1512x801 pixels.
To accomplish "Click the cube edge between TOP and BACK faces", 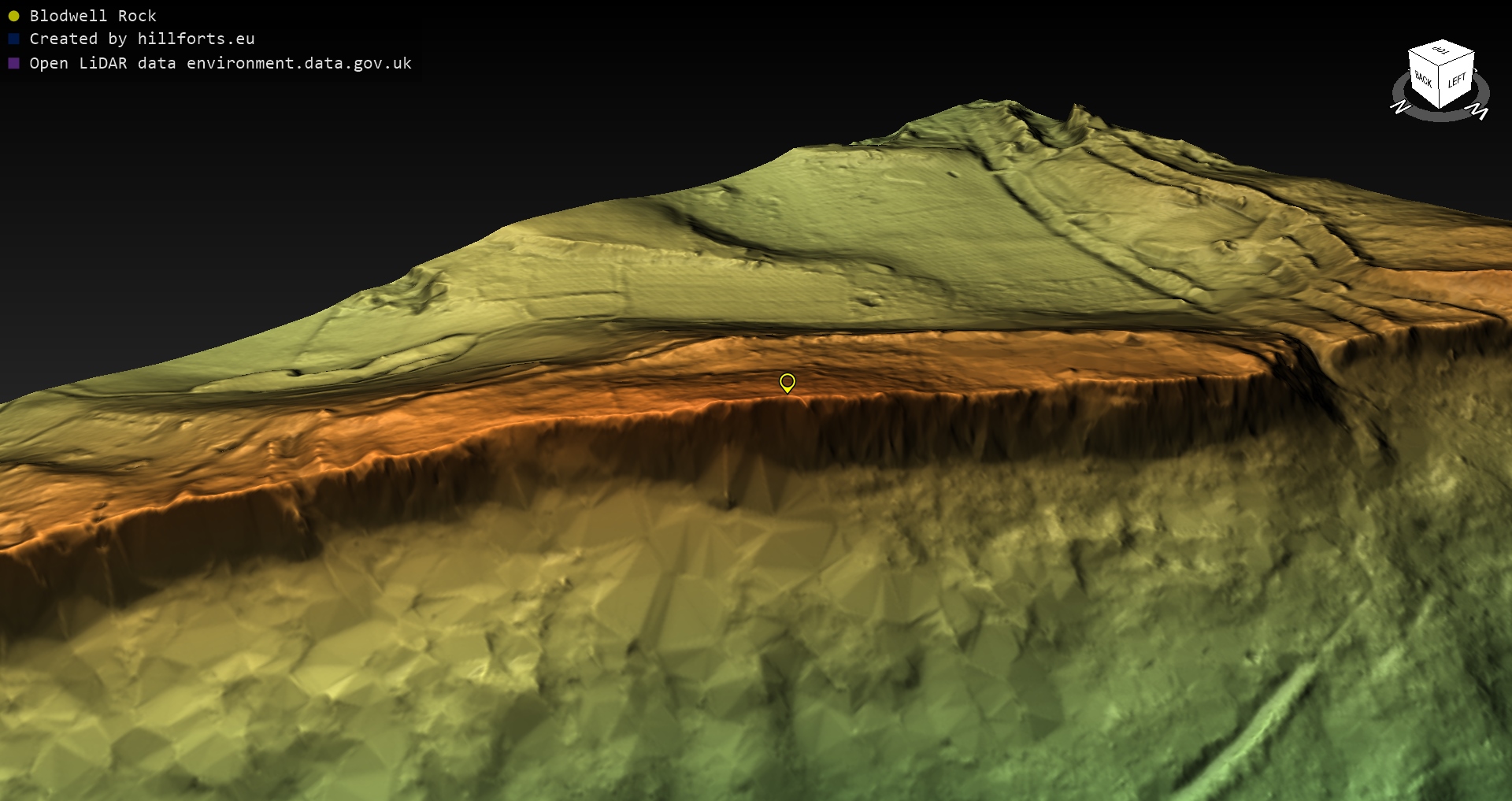I will pyautogui.click(x=1425, y=58).
